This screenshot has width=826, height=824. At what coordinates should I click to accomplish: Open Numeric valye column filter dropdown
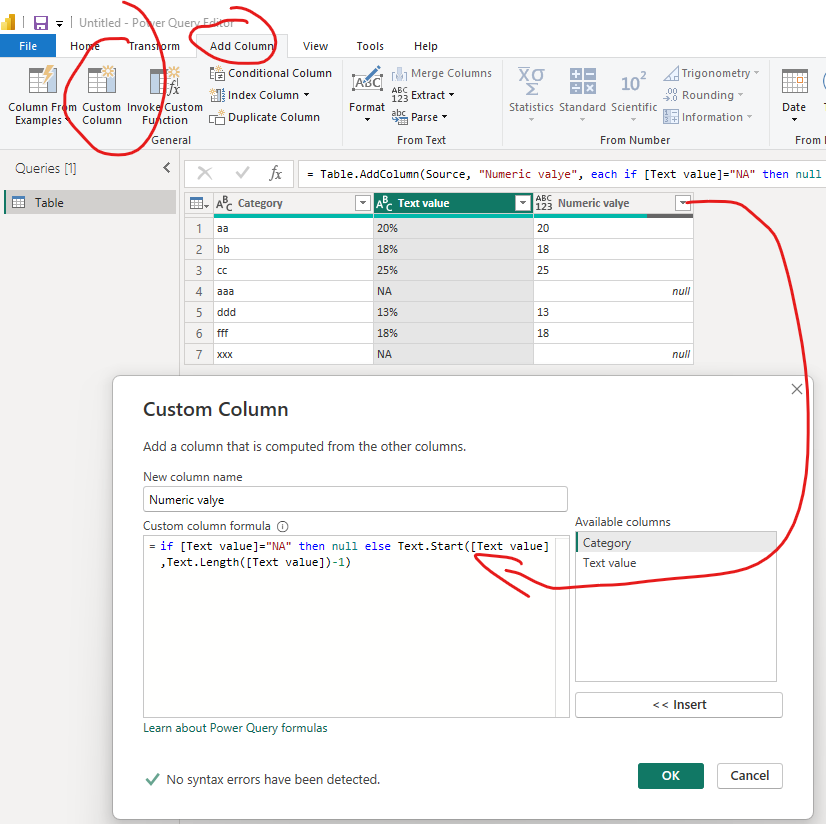[683, 203]
